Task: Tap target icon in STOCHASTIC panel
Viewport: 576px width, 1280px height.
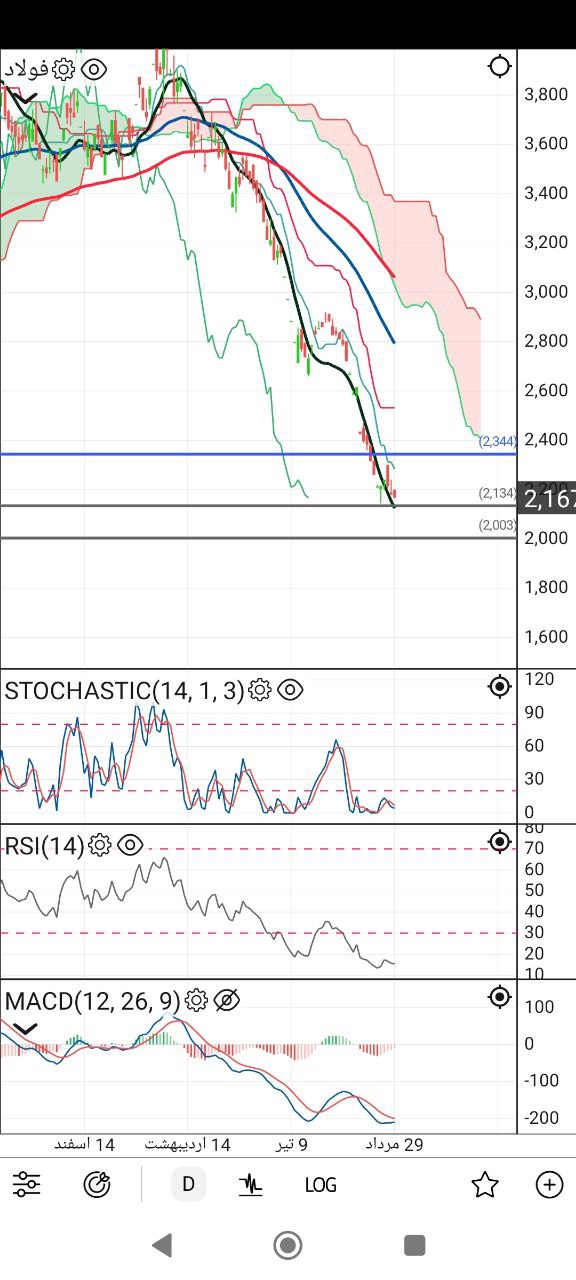Action: tap(499, 687)
